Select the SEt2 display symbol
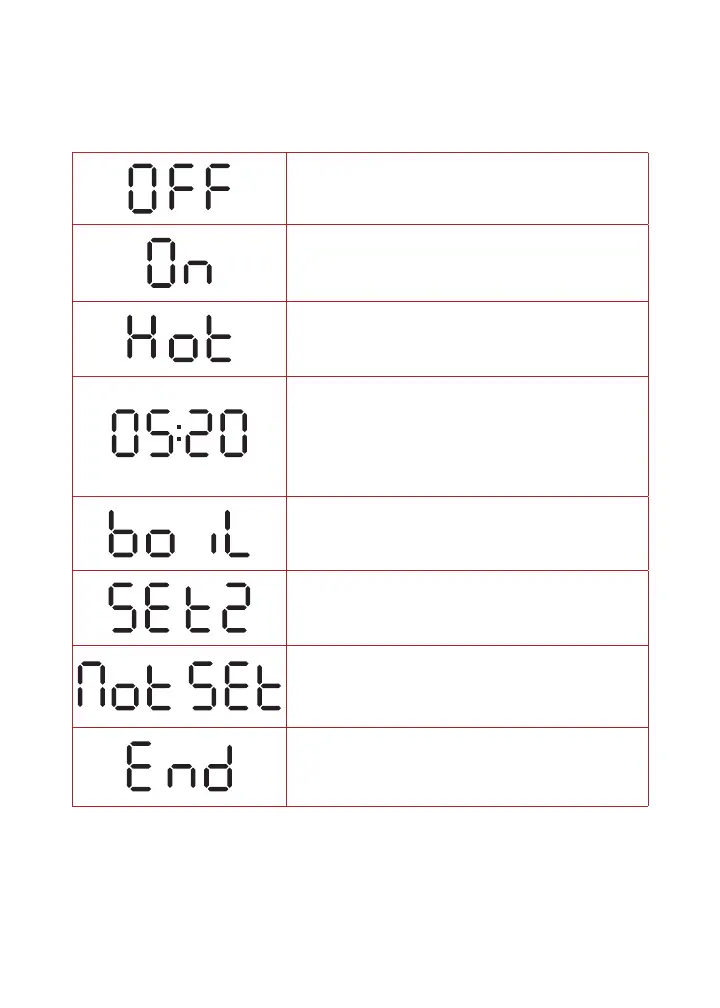The height and width of the screenshot is (1008, 720). [179, 608]
